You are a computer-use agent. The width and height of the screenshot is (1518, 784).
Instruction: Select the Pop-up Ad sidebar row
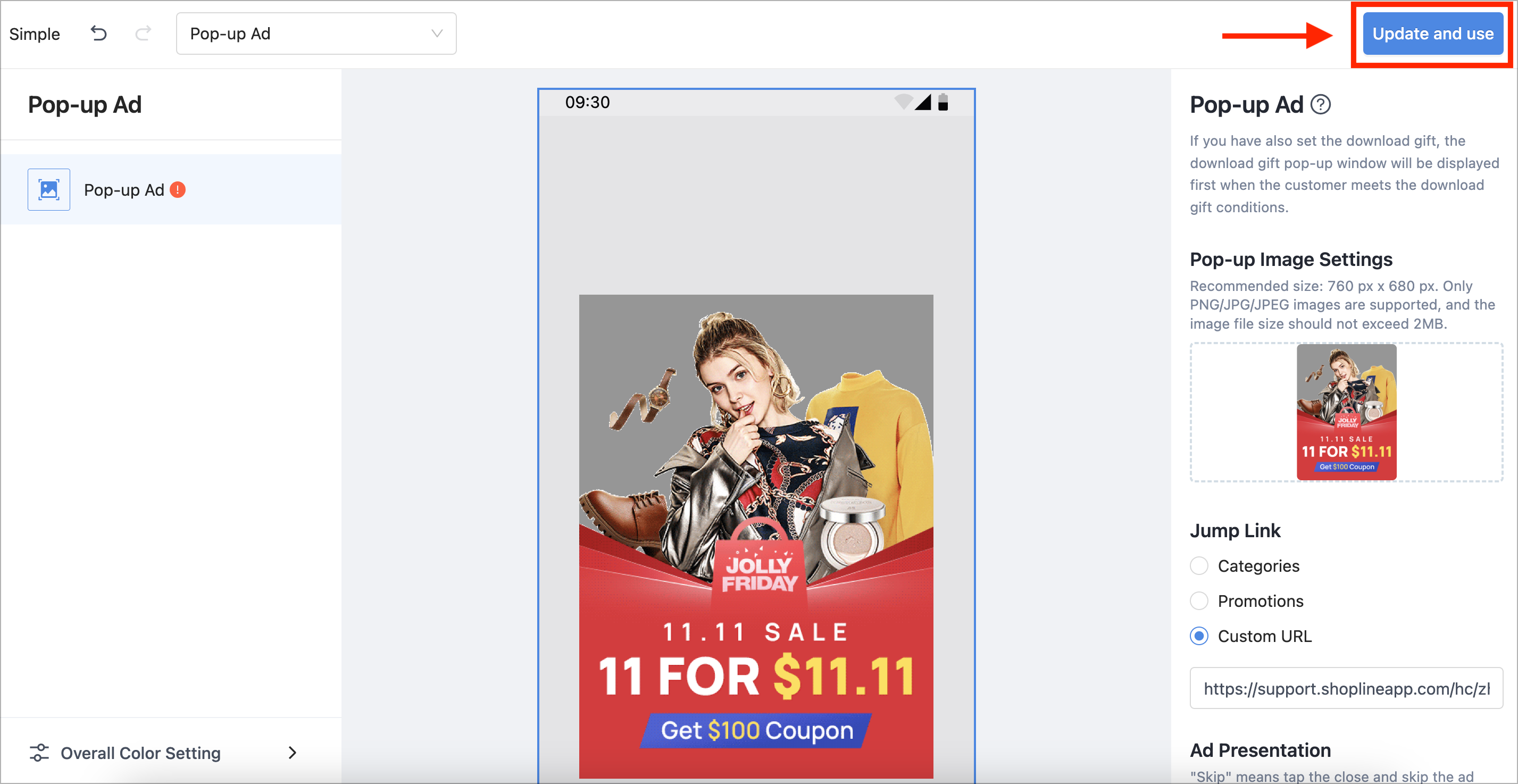pos(171,189)
